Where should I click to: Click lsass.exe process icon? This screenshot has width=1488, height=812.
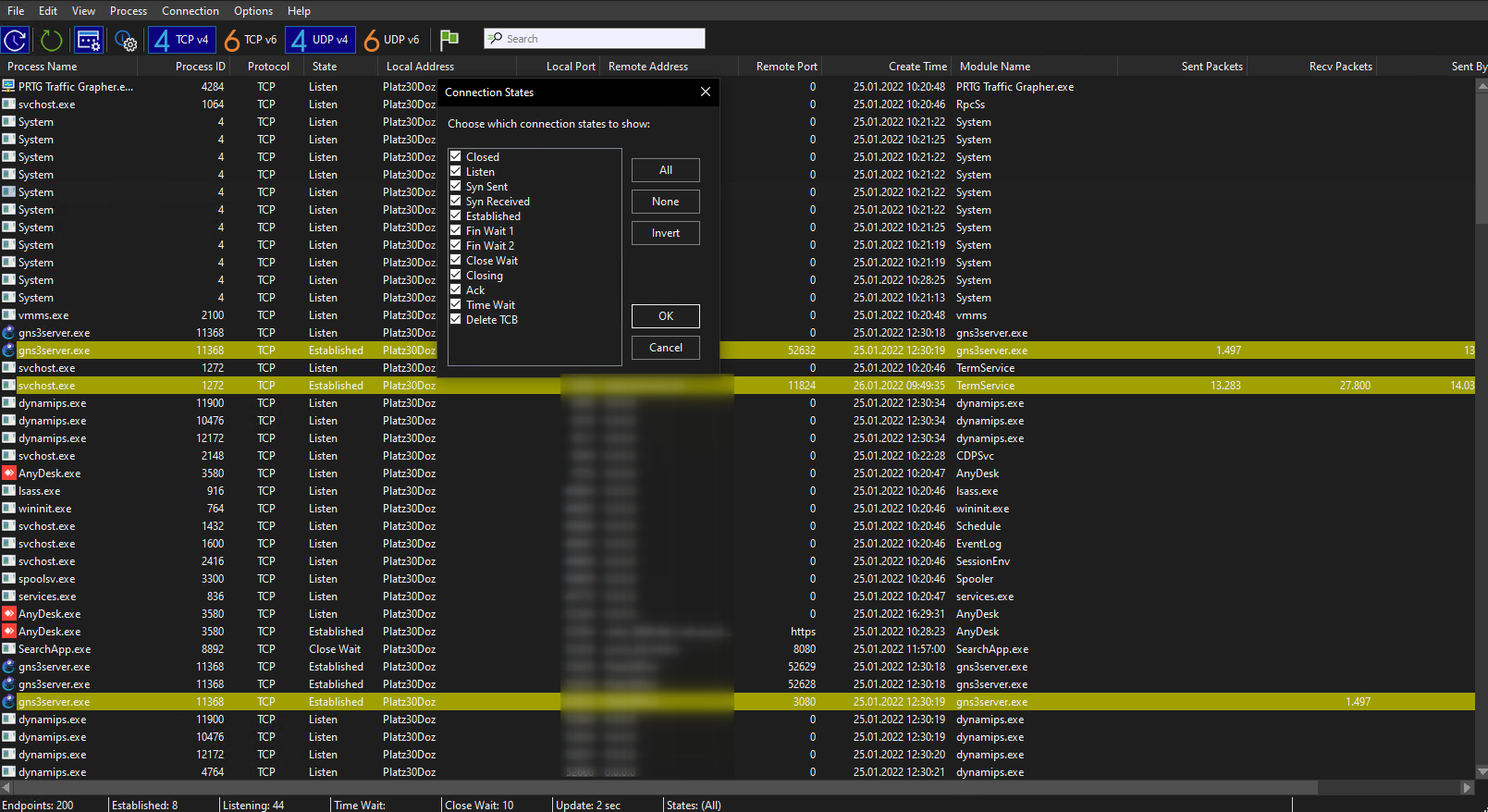(8, 490)
